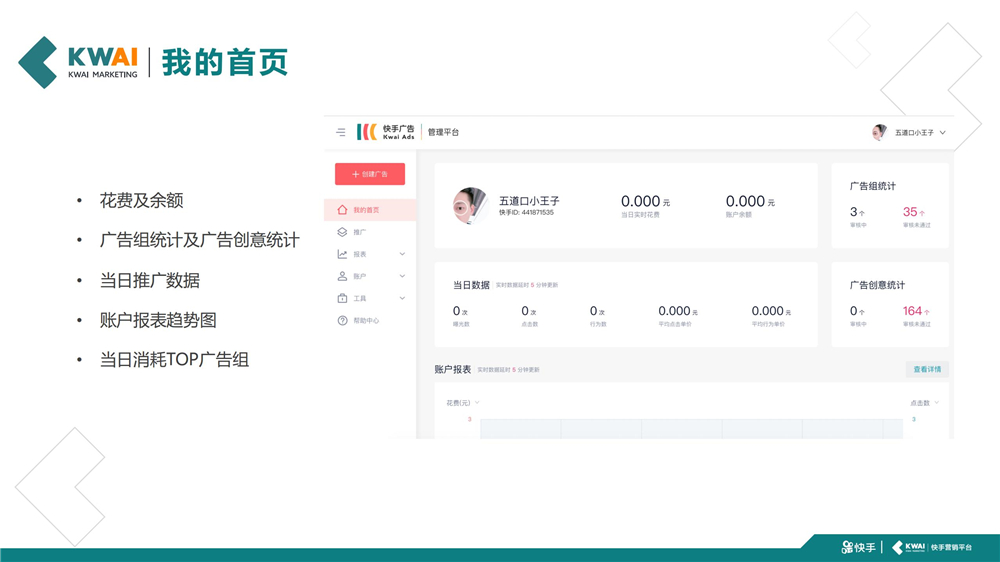Click the hamburger menu collapse icon
The height and width of the screenshot is (562, 1000).
(341, 132)
